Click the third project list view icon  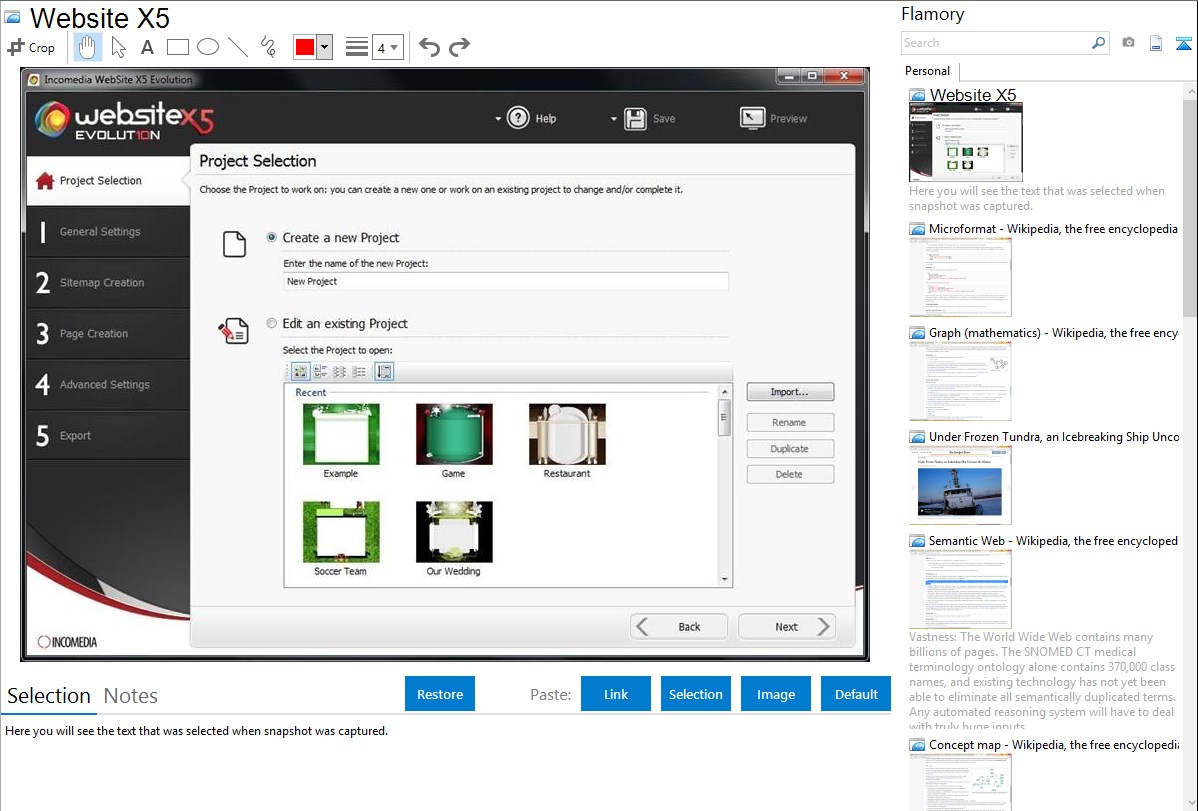340,371
